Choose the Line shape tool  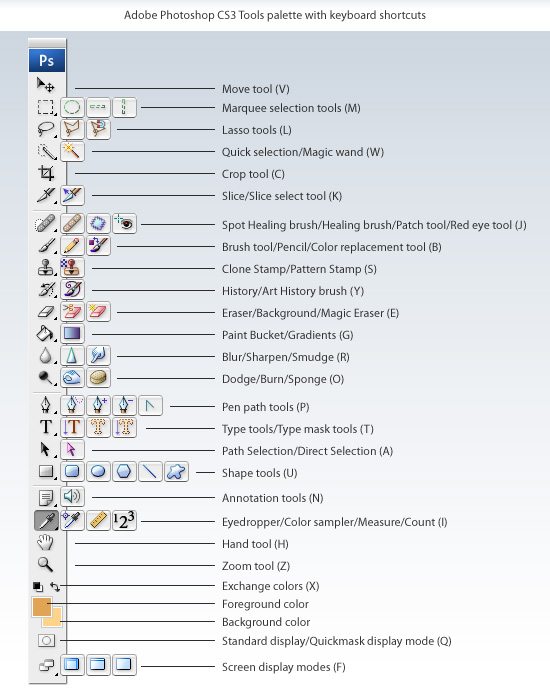coord(150,471)
